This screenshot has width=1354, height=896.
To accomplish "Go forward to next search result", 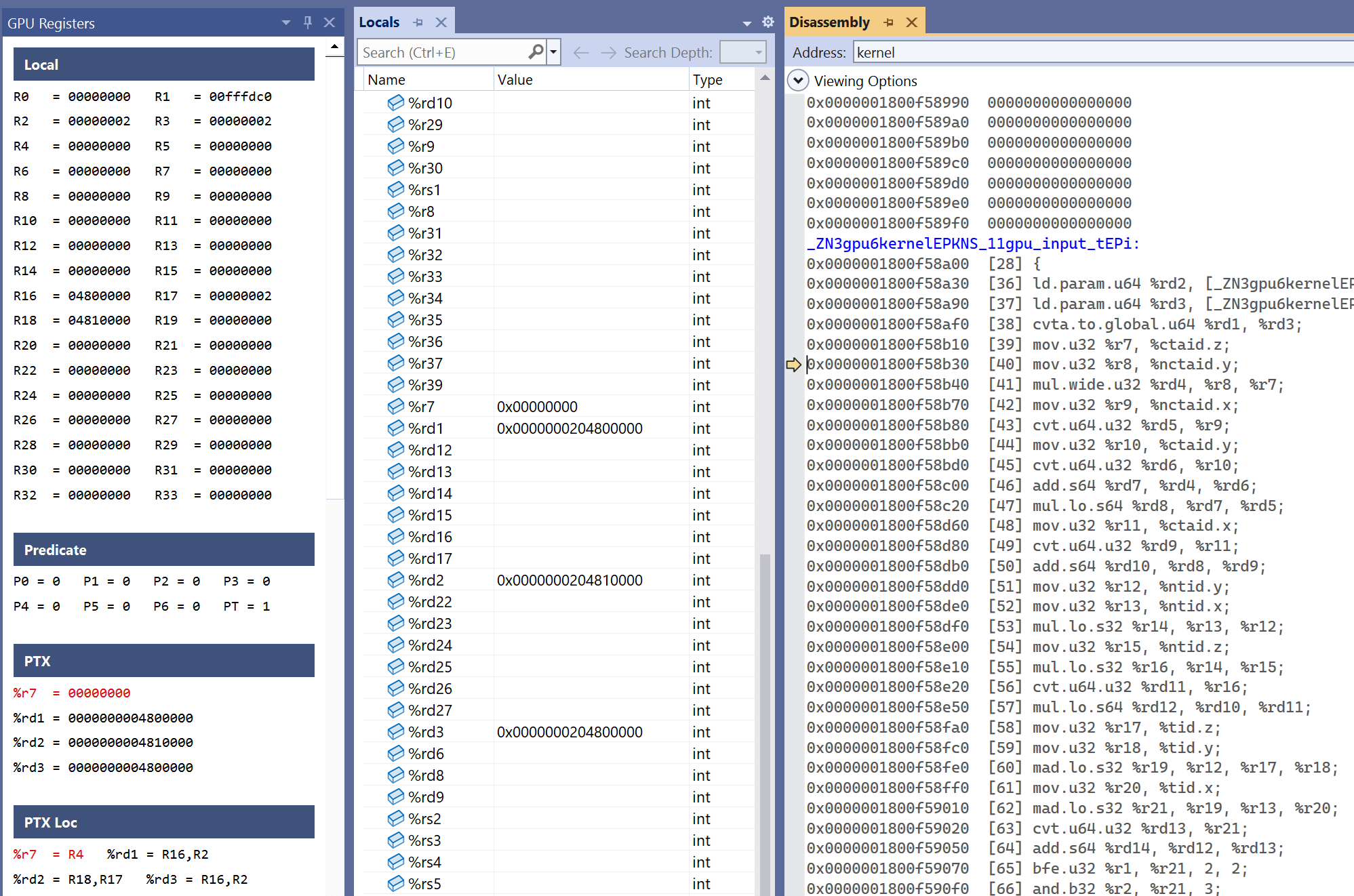I will click(x=608, y=52).
